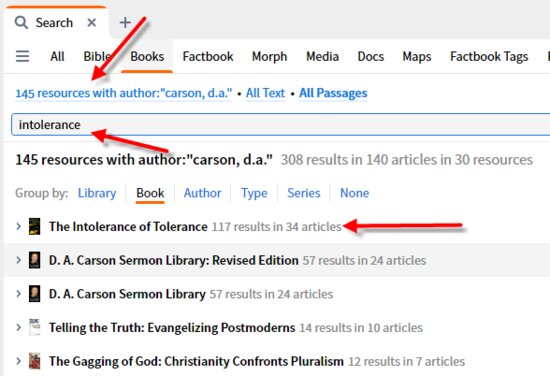This screenshot has width=550, height=376.
Task: Close the Search tab
Action: pyautogui.click(x=92, y=23)
